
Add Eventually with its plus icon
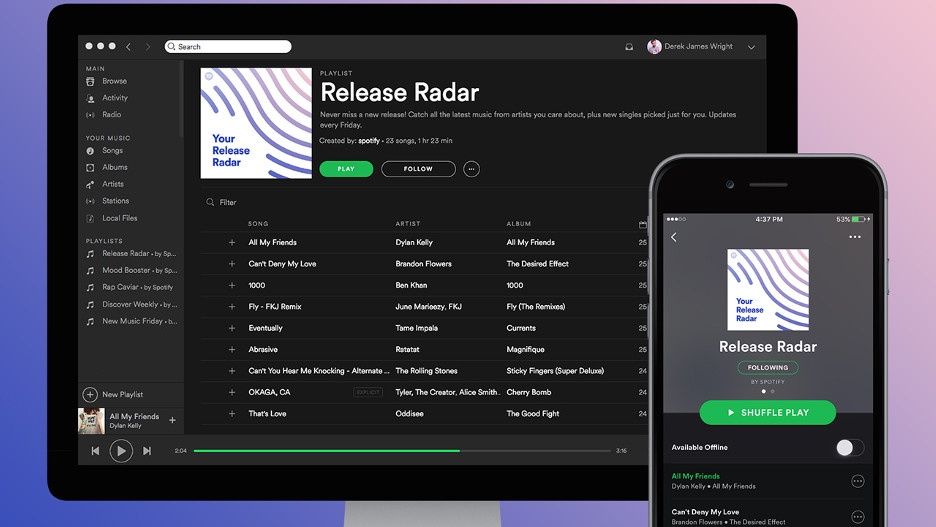click(x=232, y=328)
